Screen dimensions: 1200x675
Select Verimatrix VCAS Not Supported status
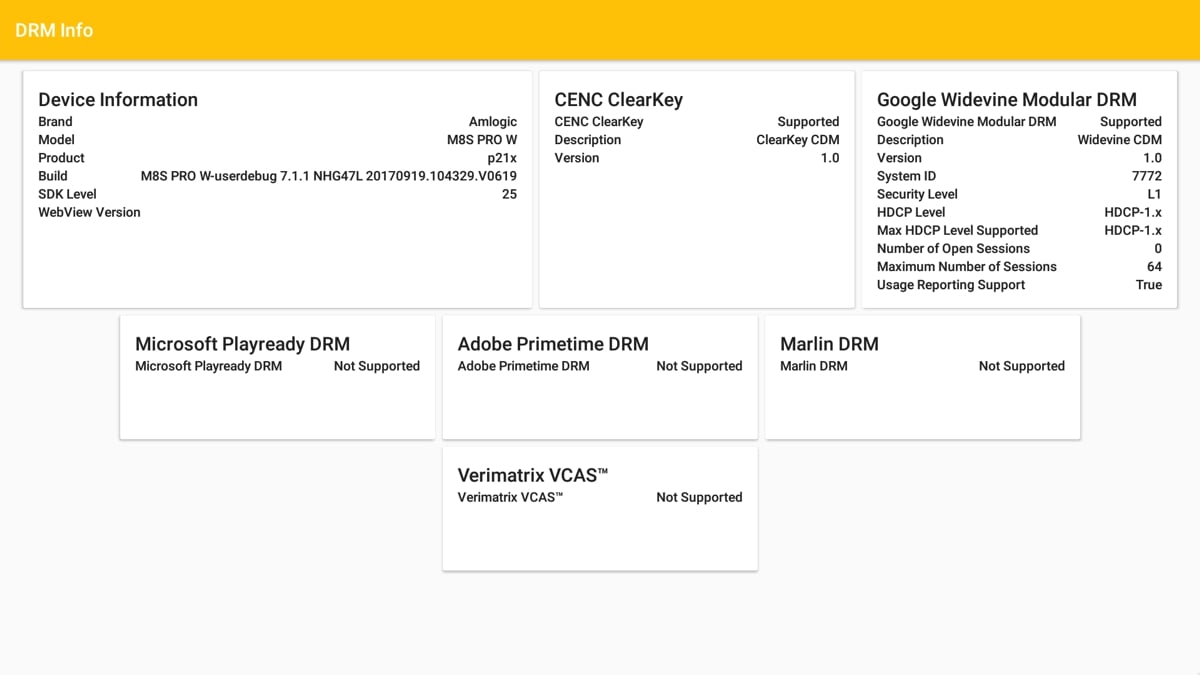pyautogui.click(x=699, y=497)
